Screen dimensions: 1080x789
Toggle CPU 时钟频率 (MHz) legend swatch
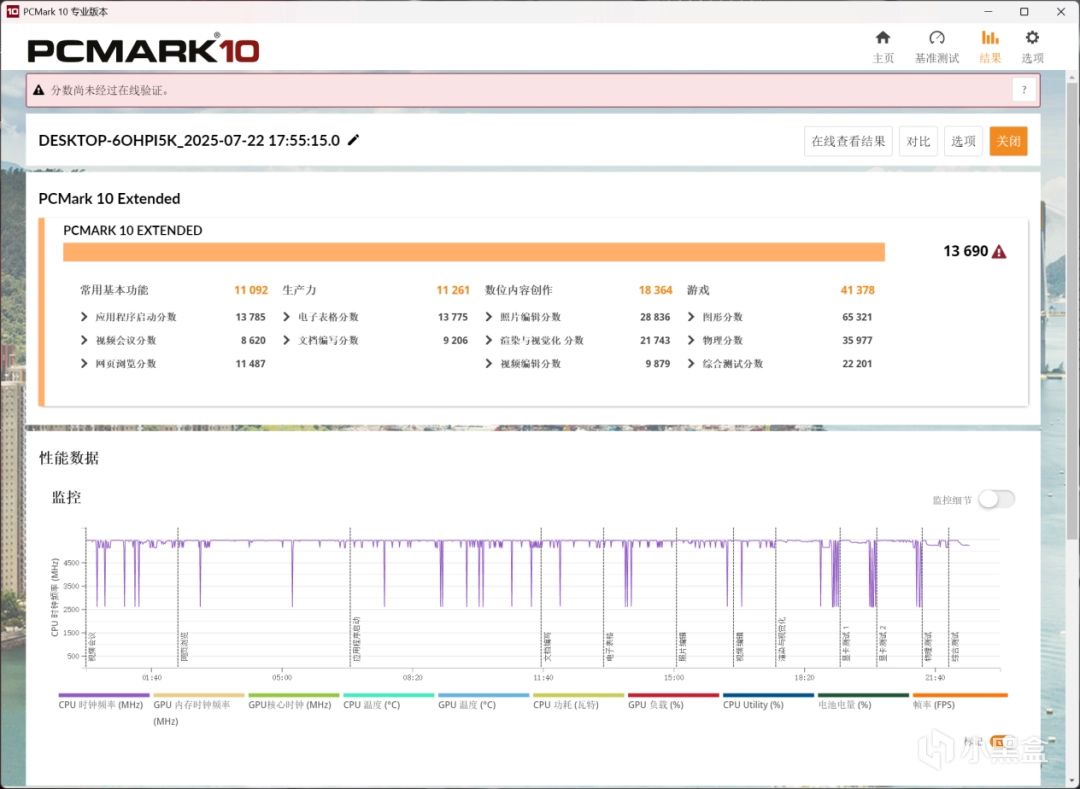coord(104,695)
